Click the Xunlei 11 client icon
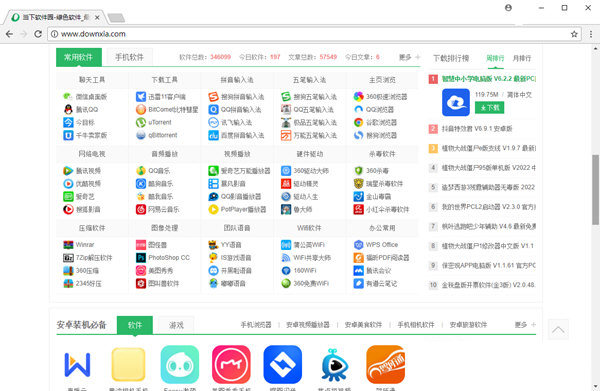Image resolution: width=600 pixels, height=391 pixels. tap(141, 96)
